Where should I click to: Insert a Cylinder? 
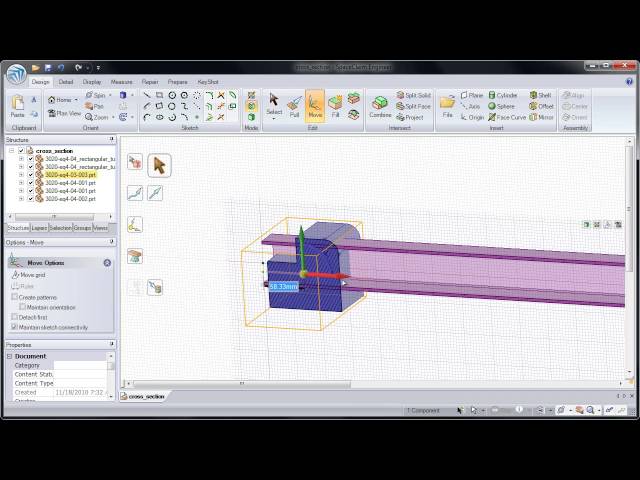(503, 95)
